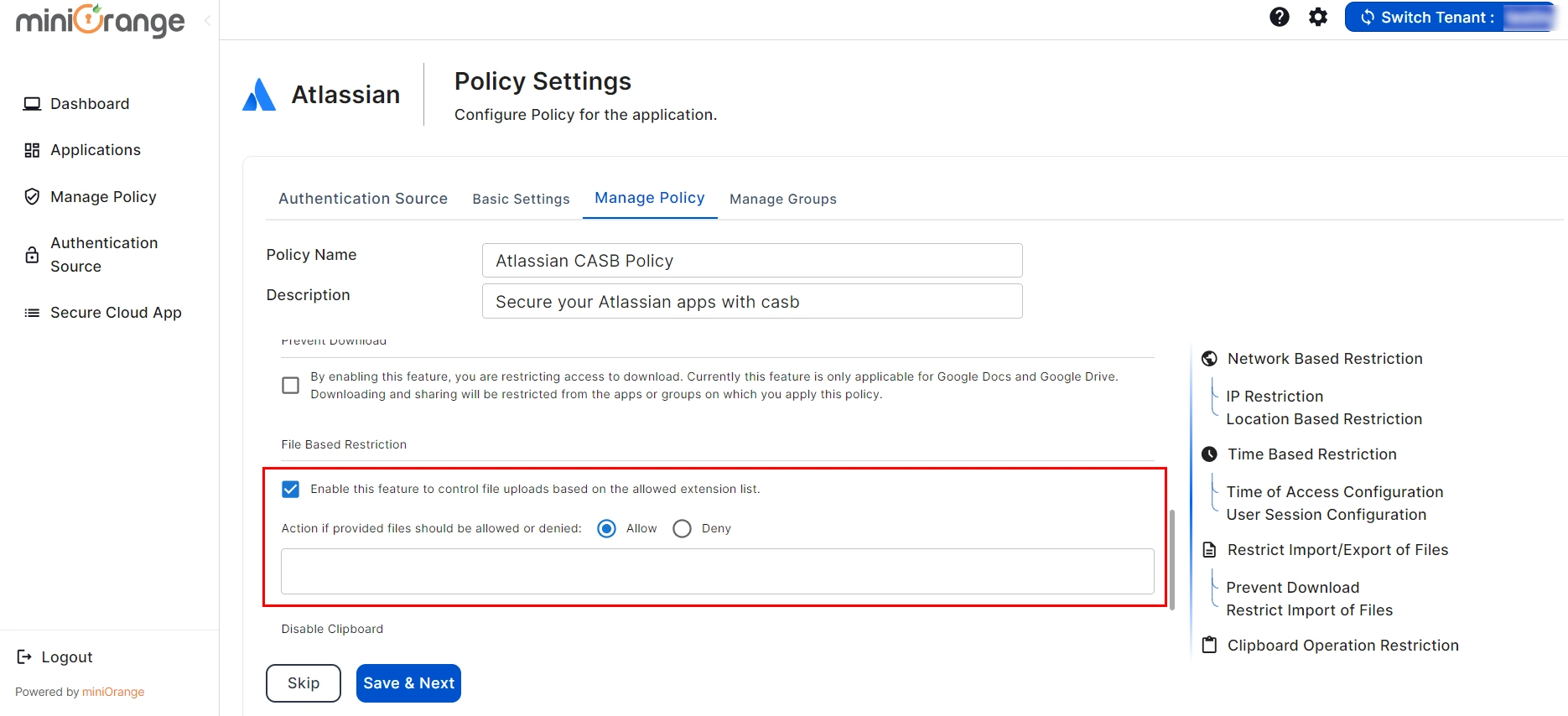This screenshot has width=1568, height=716.
Task: Collapse sidebar with the chevron arrow
Action: tap(207, 21)
